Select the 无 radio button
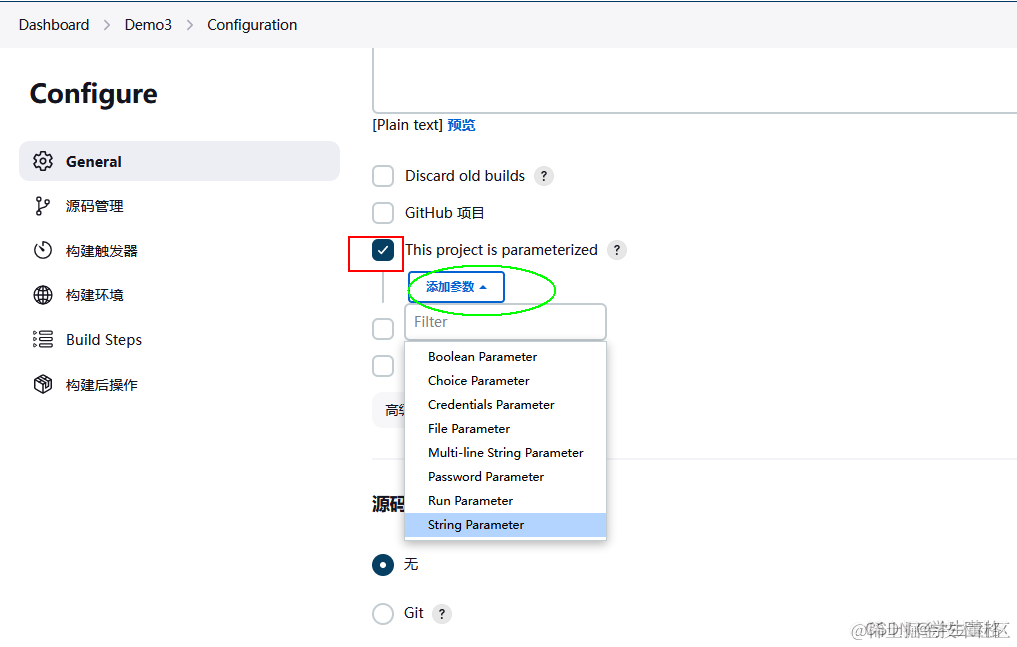 point(383,565)
